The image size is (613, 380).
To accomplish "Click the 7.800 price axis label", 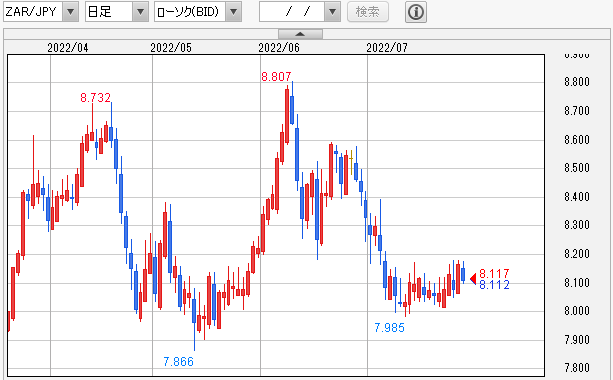I will (577, 368).
